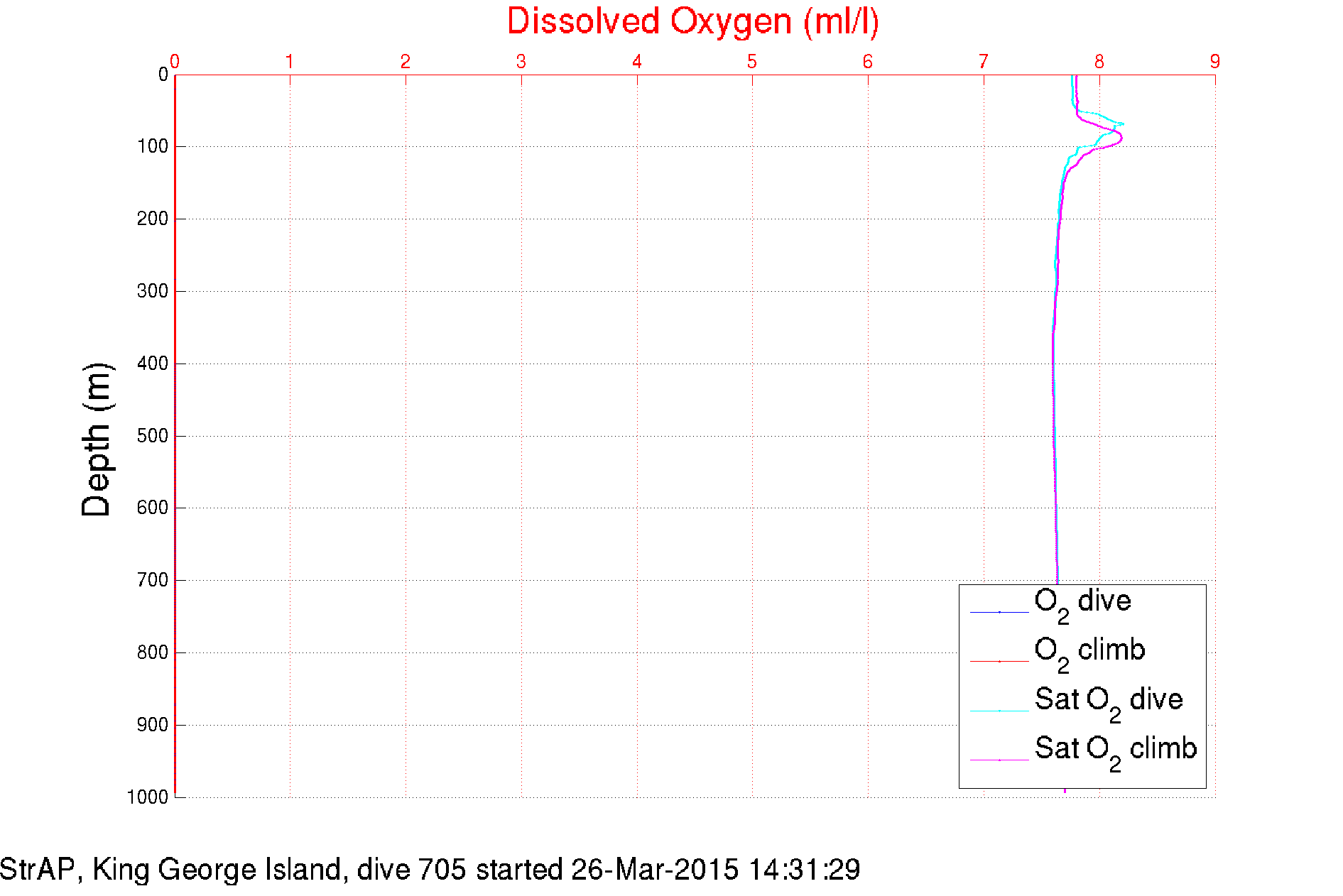Select the x-axis tick label 1
The height and width of the screenshot is (896, 1343).
tap(290, 62)
